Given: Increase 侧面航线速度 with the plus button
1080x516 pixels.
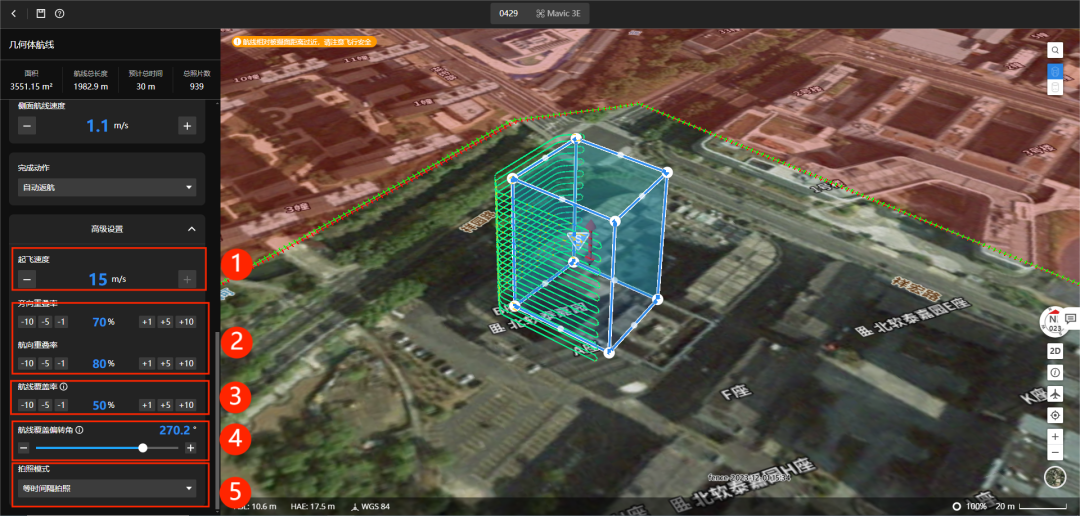Looking at the screenshot, I should click(x=187, y=125).
